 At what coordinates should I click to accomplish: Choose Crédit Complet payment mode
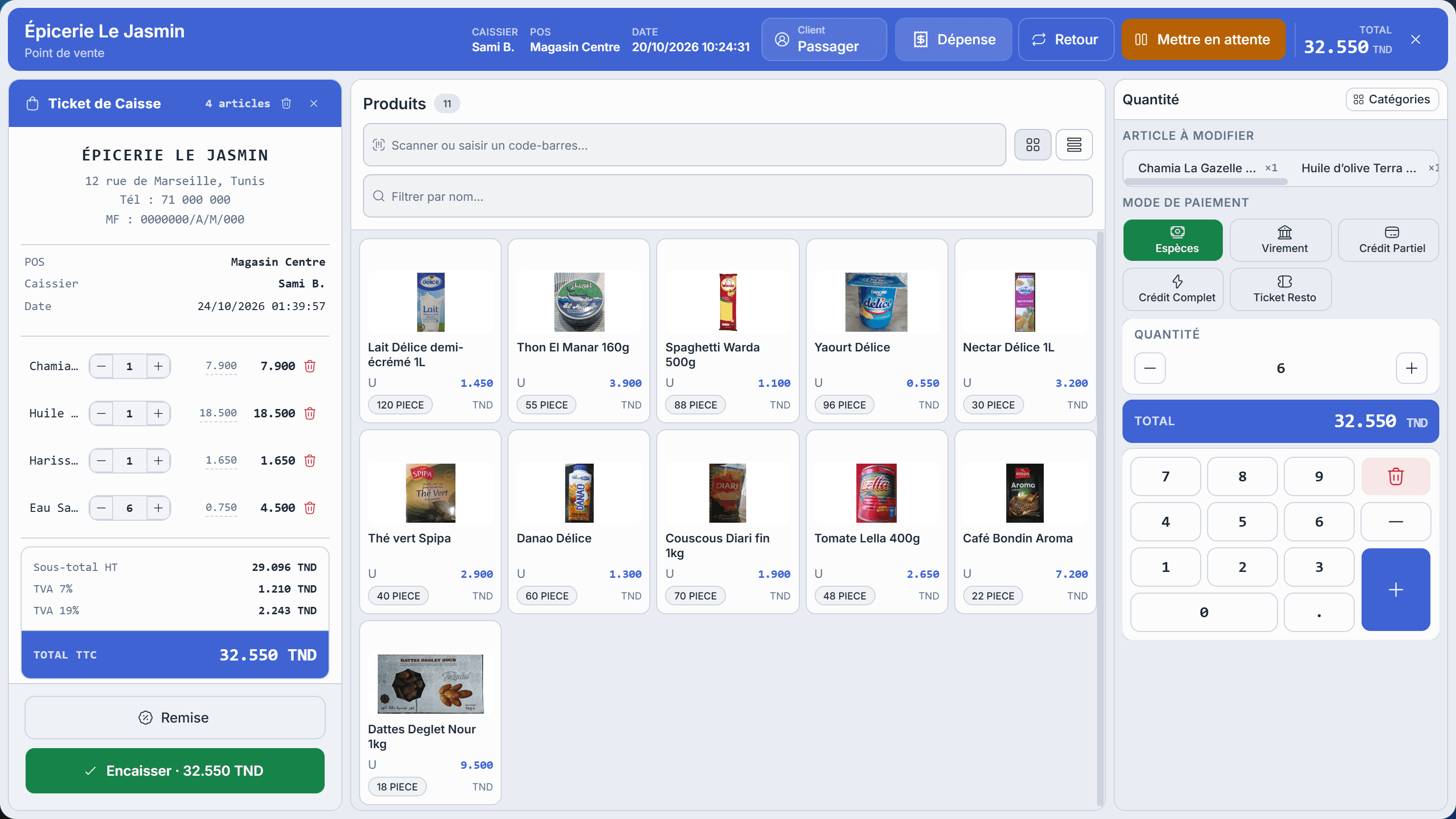1173,289
